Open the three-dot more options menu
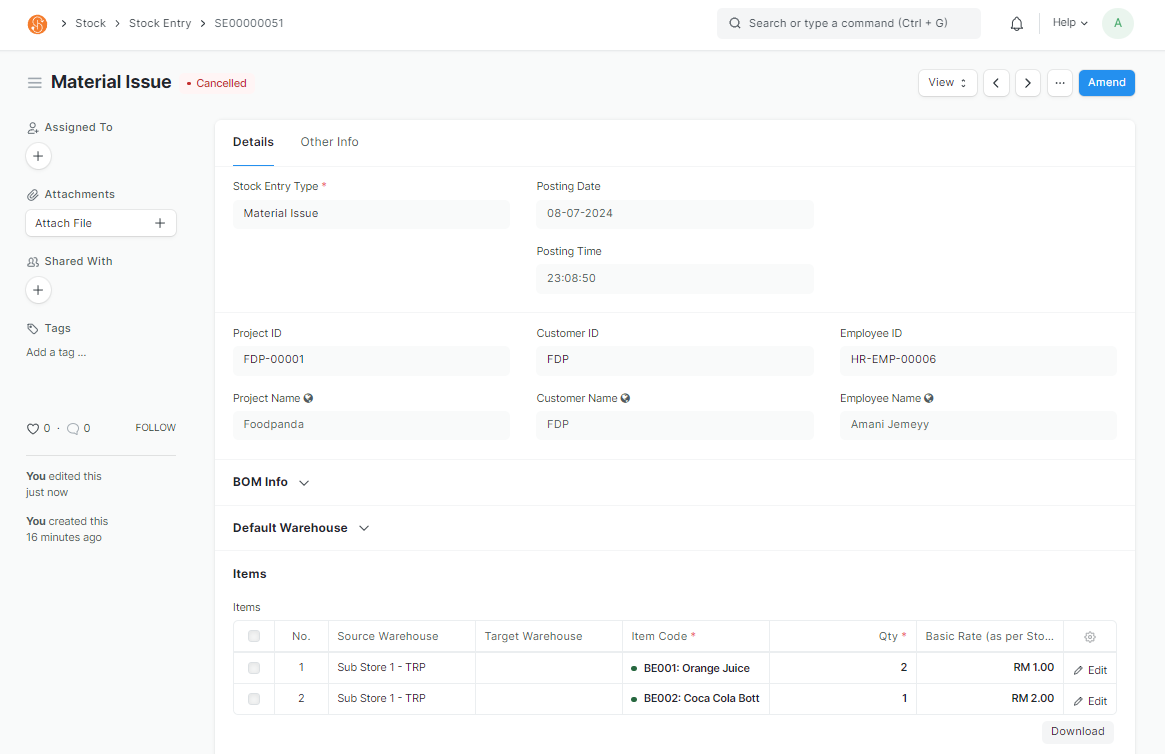 click(1059, 83)
